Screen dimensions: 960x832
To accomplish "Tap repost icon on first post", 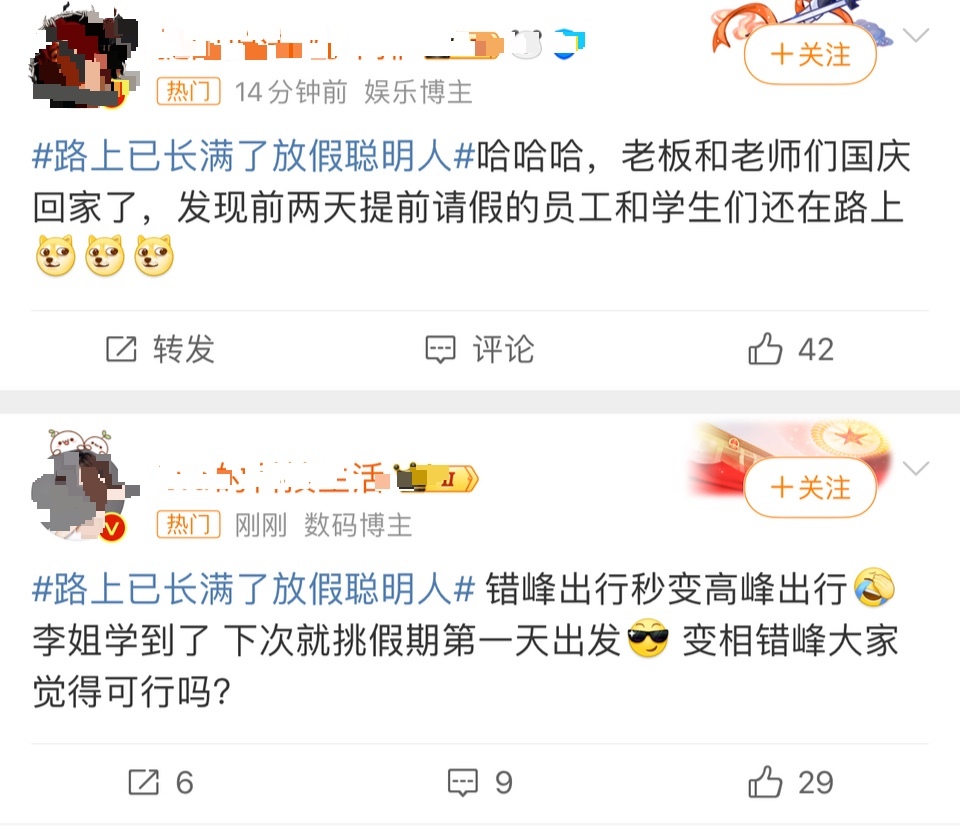I will (121, 349).
